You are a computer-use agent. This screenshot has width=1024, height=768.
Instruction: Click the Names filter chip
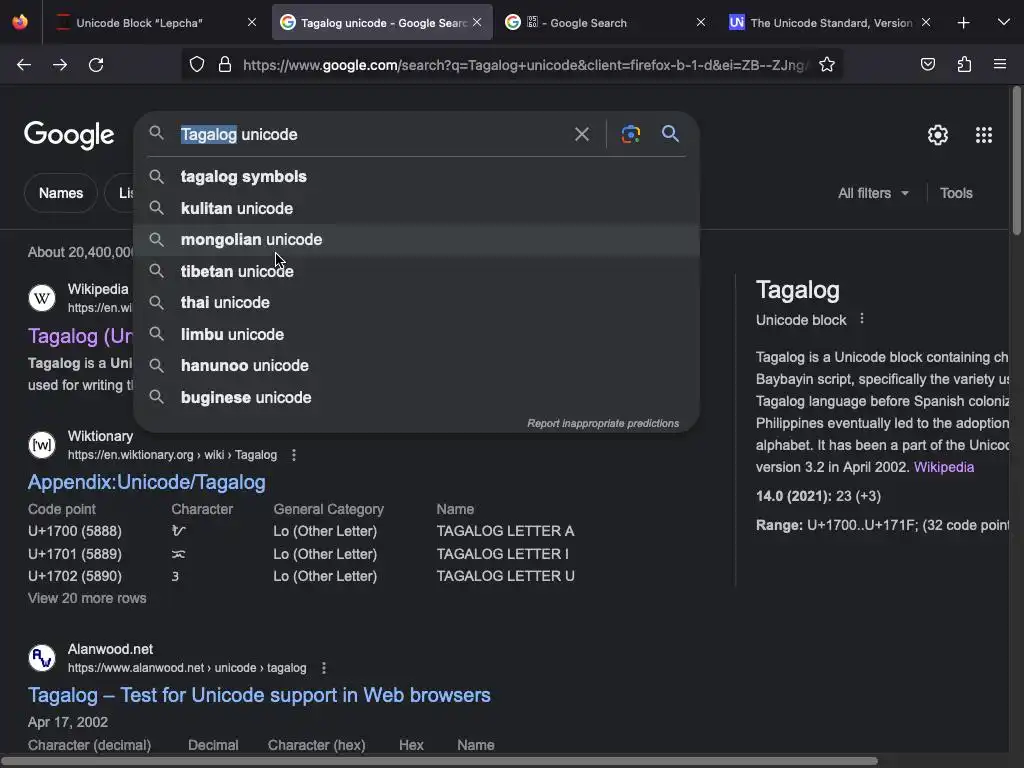[61, 193]
